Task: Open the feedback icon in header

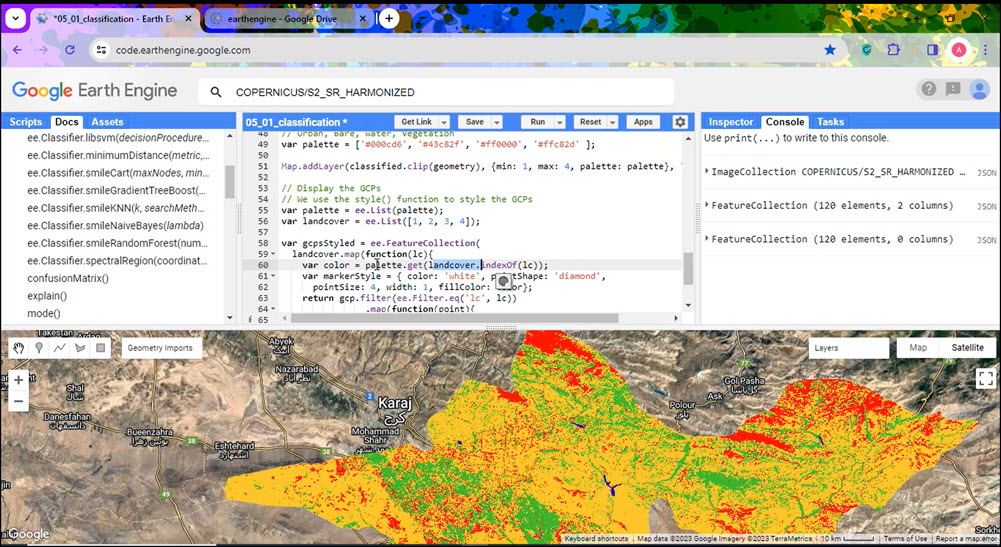Action: (953, 89)
